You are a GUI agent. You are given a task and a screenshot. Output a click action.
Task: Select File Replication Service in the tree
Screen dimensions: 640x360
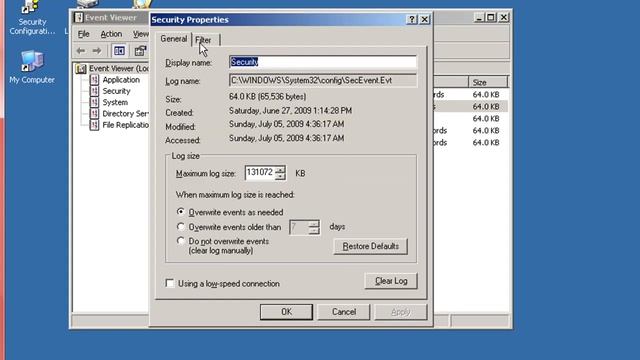125,125
